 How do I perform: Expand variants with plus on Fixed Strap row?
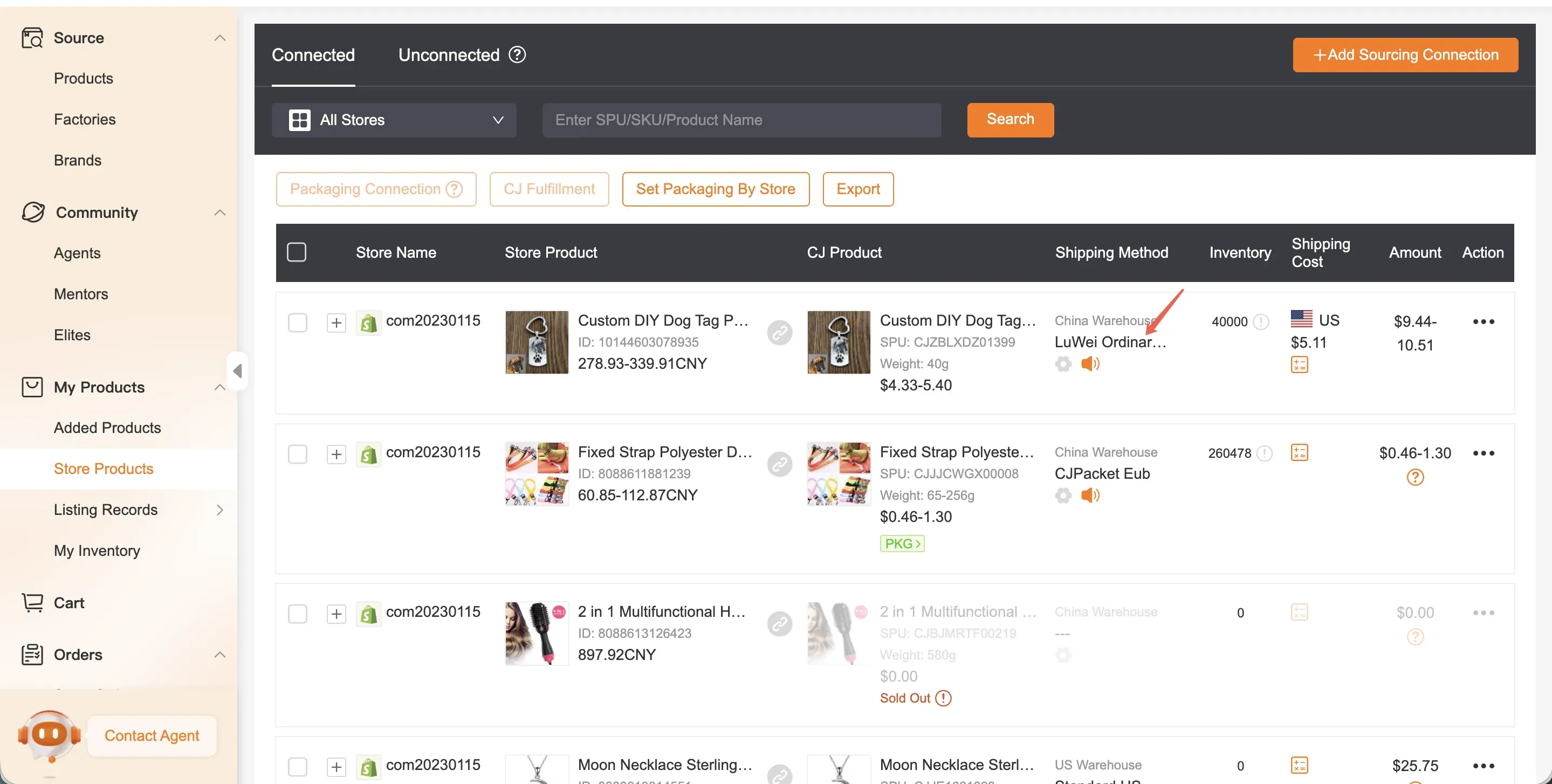pyautogui.click(x=336, y=454)
